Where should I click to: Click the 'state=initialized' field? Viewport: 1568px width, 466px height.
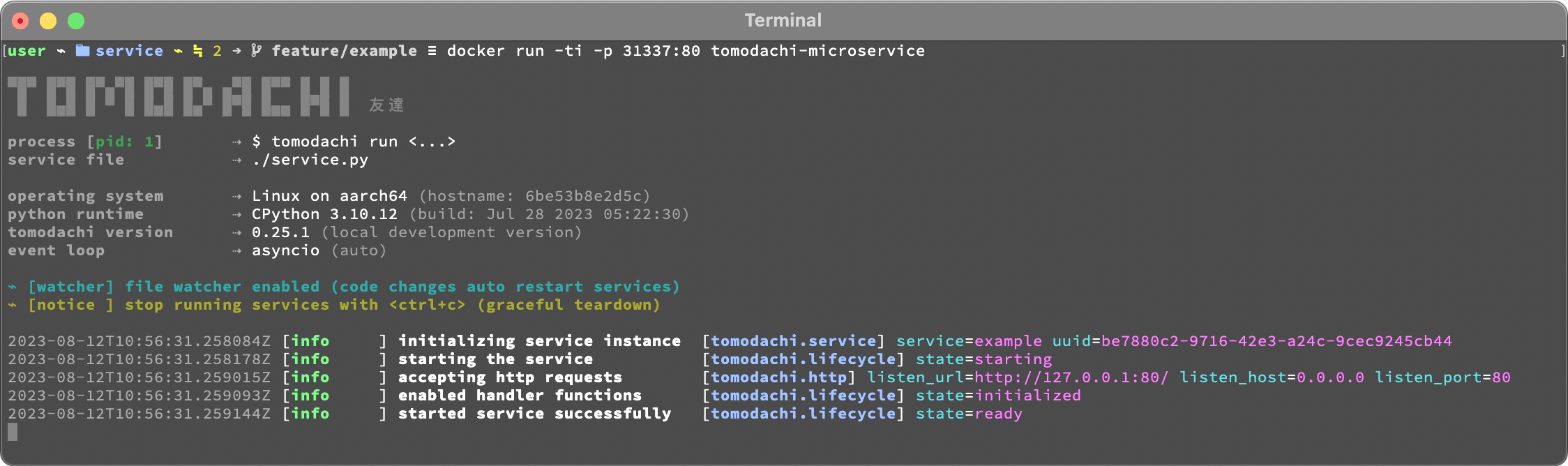point(998,396)
